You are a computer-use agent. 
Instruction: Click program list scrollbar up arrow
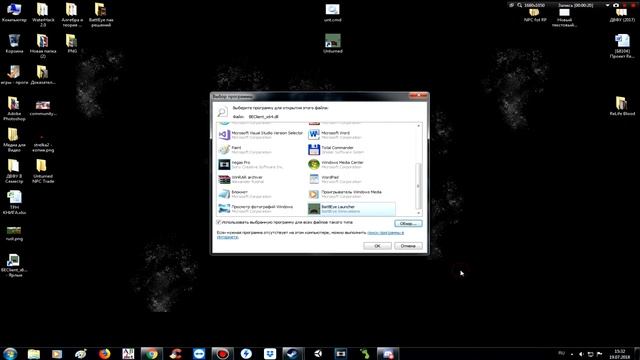coord(418,126)
